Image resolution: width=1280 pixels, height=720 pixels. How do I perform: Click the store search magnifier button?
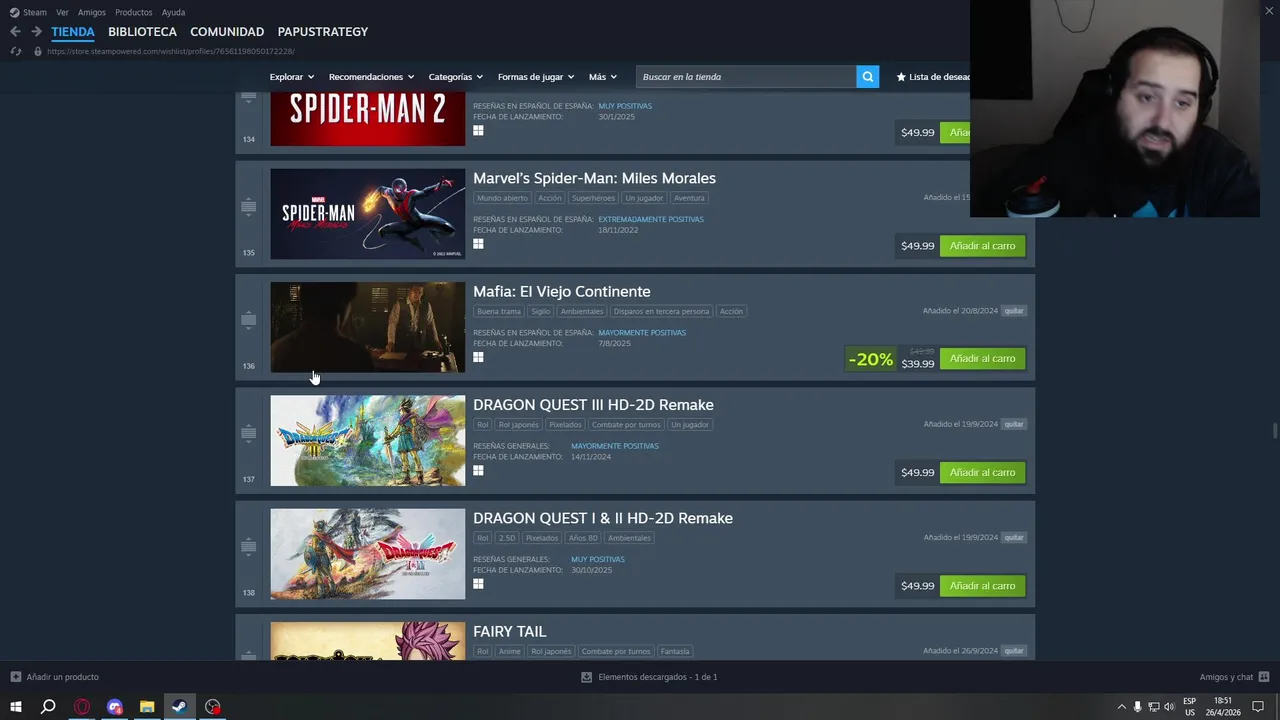click(x=867, y=77)
